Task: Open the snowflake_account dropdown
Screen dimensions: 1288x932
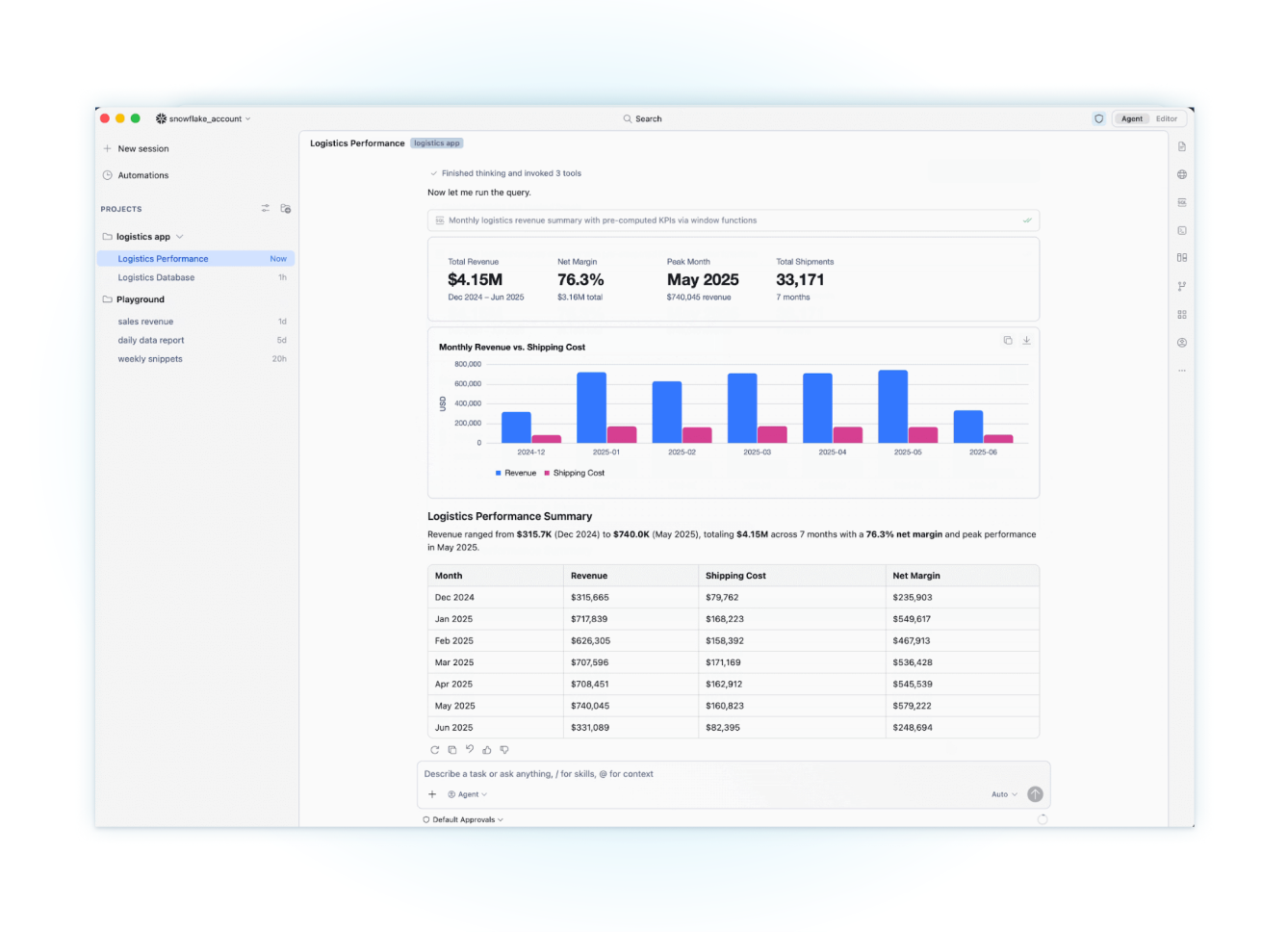Action: [203, 118]
